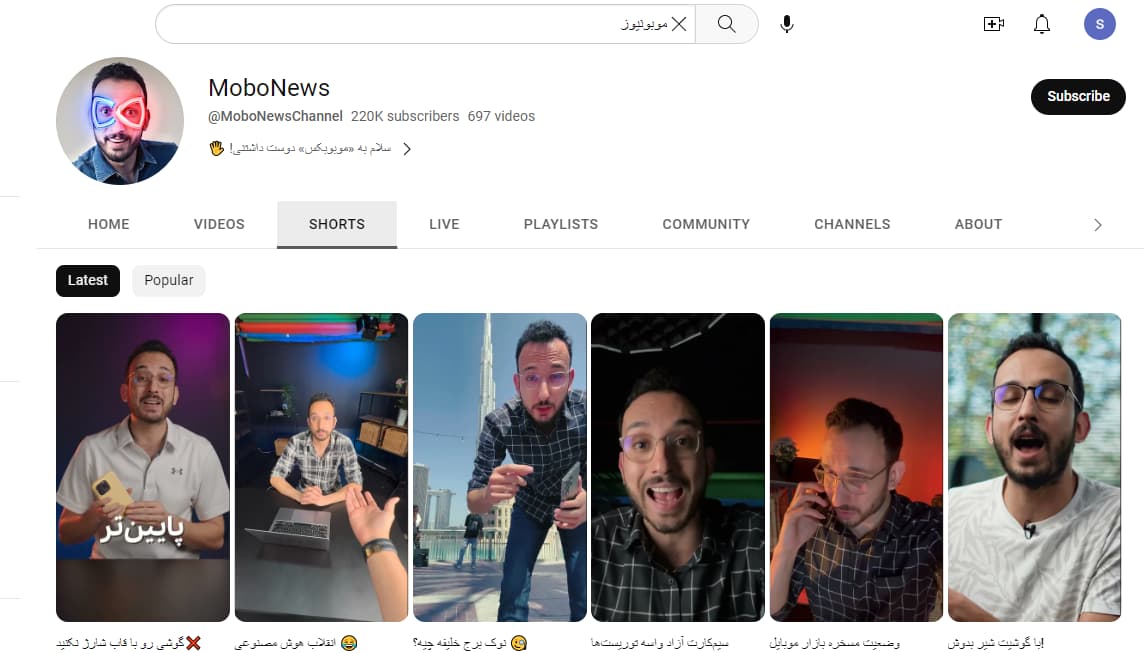
Task: Click the title under the white shirt short
Action: (x=996, y=643)
